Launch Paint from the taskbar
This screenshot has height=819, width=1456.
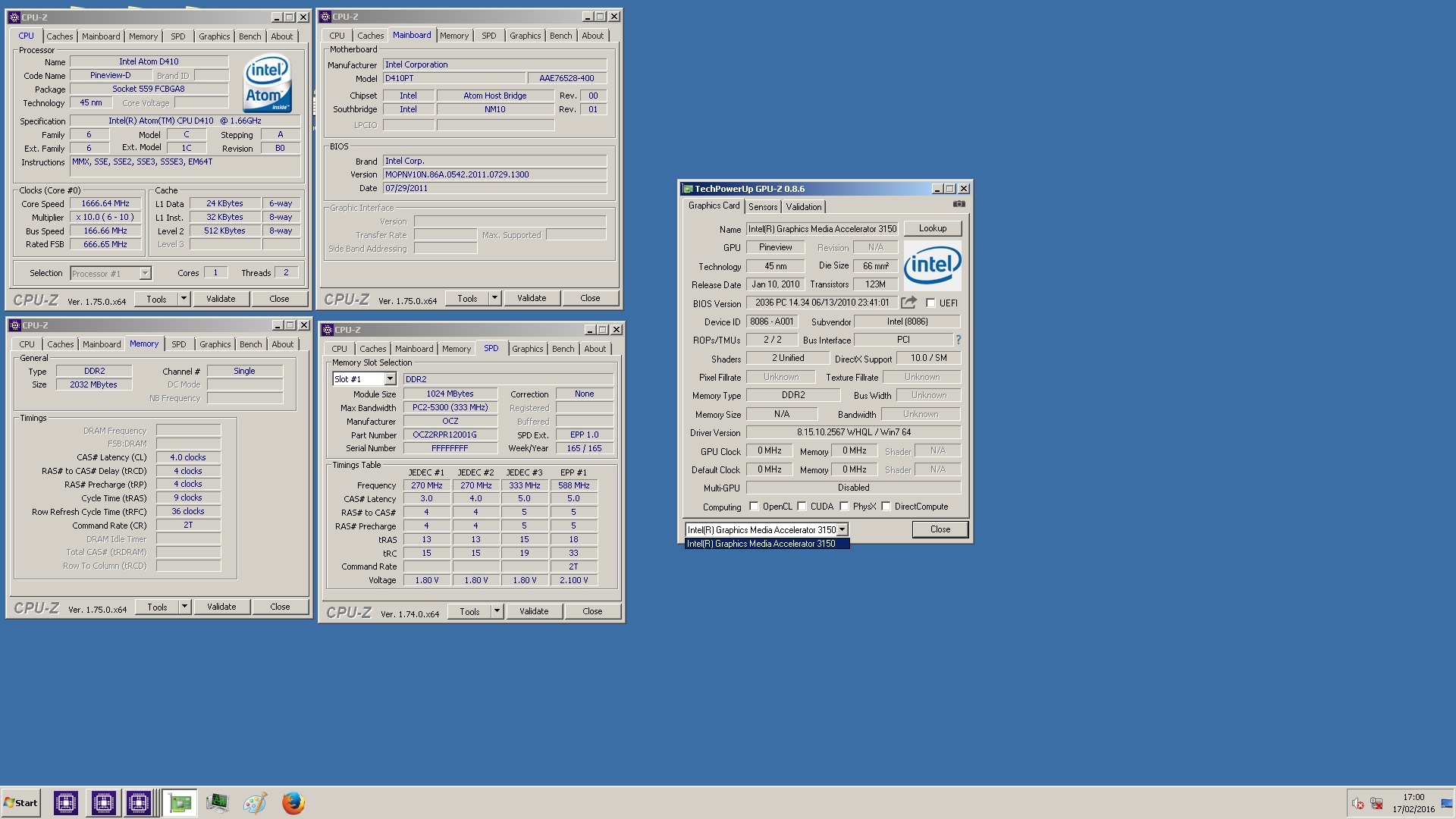(x=255, y=803)
